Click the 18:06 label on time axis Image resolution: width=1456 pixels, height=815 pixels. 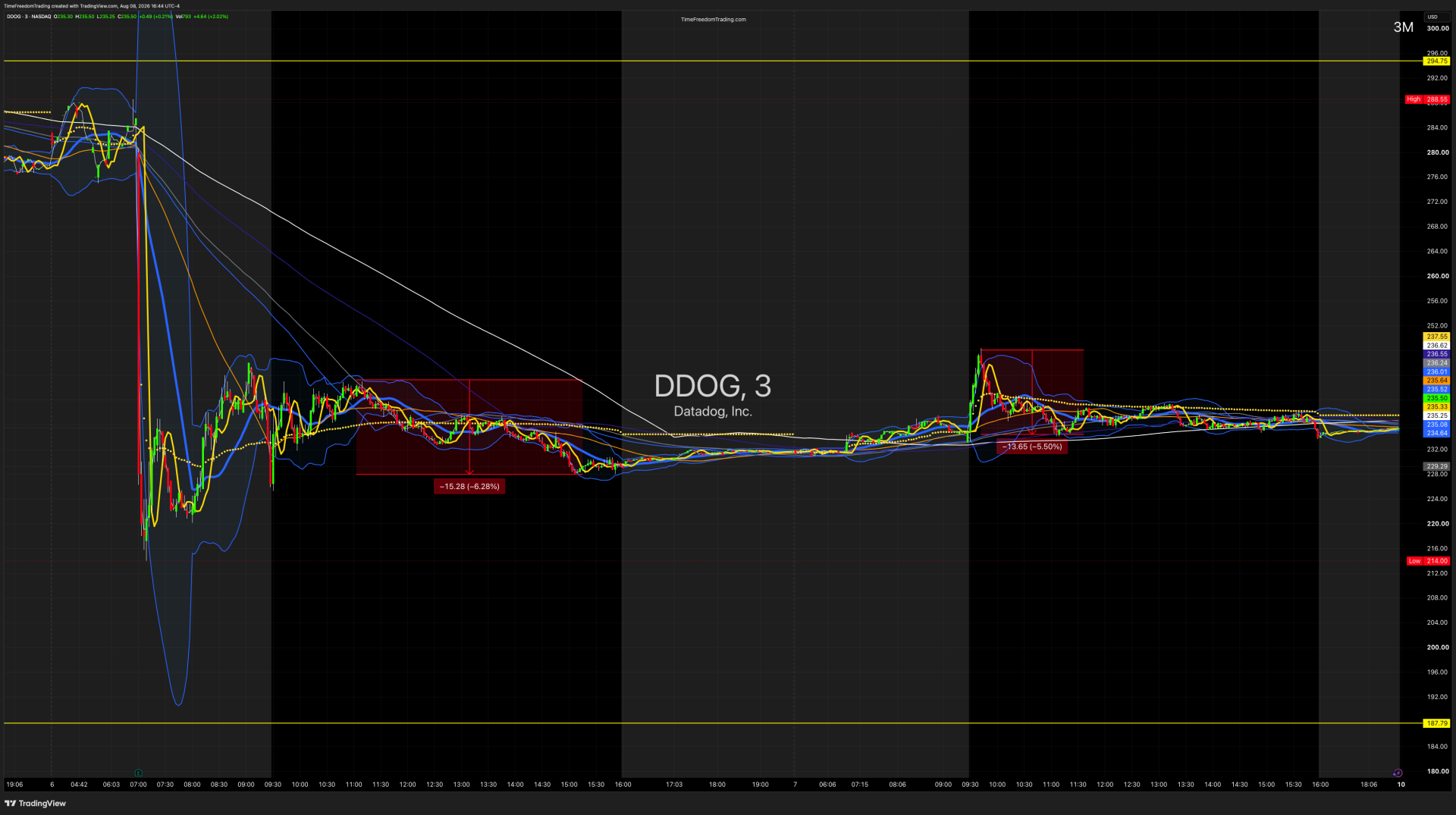[1369, 785]
